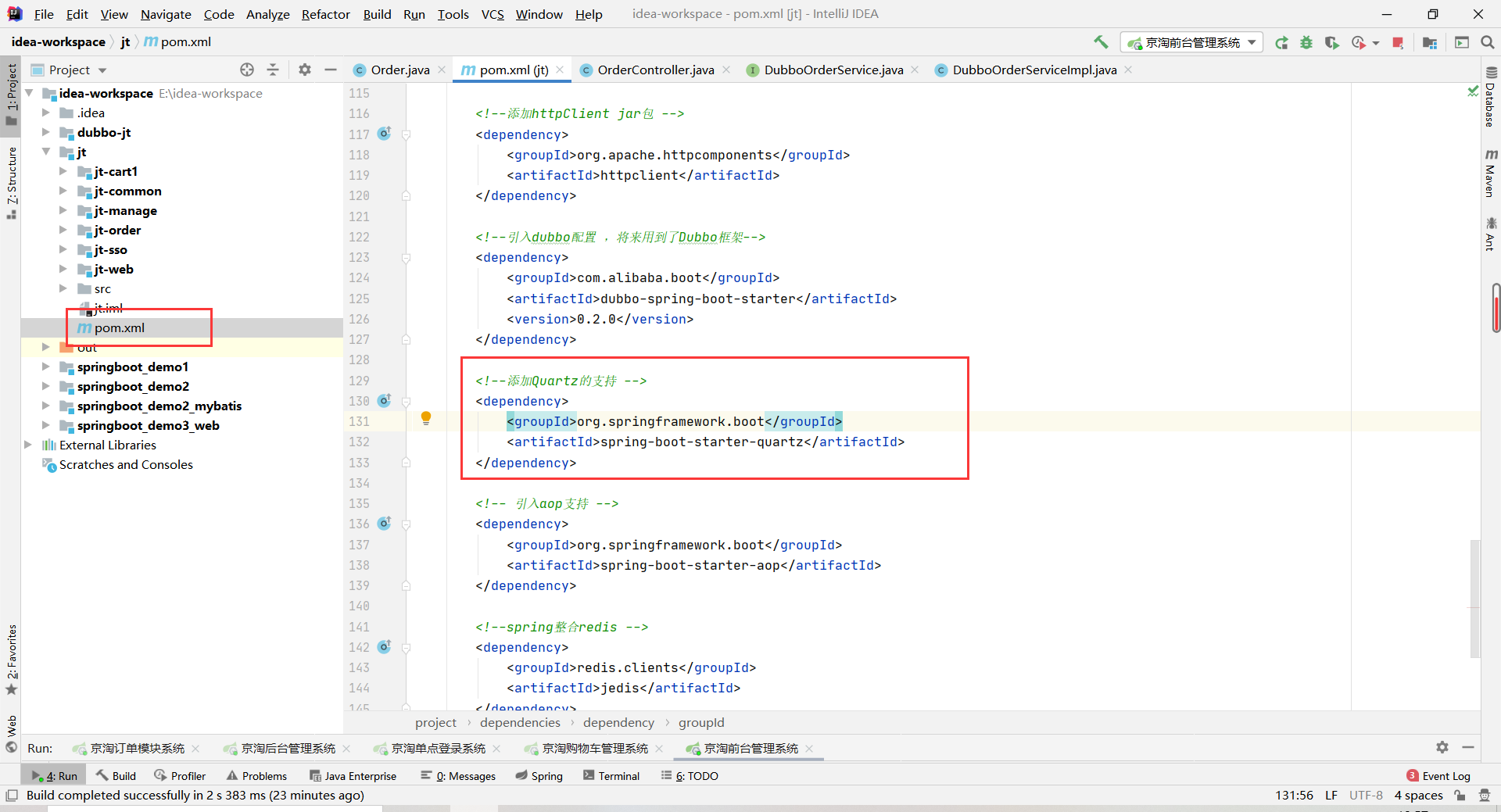This screenshot has height=812, width=1501.
Task: Open Project Structure toolbar icon
Action: point(1430,42)
